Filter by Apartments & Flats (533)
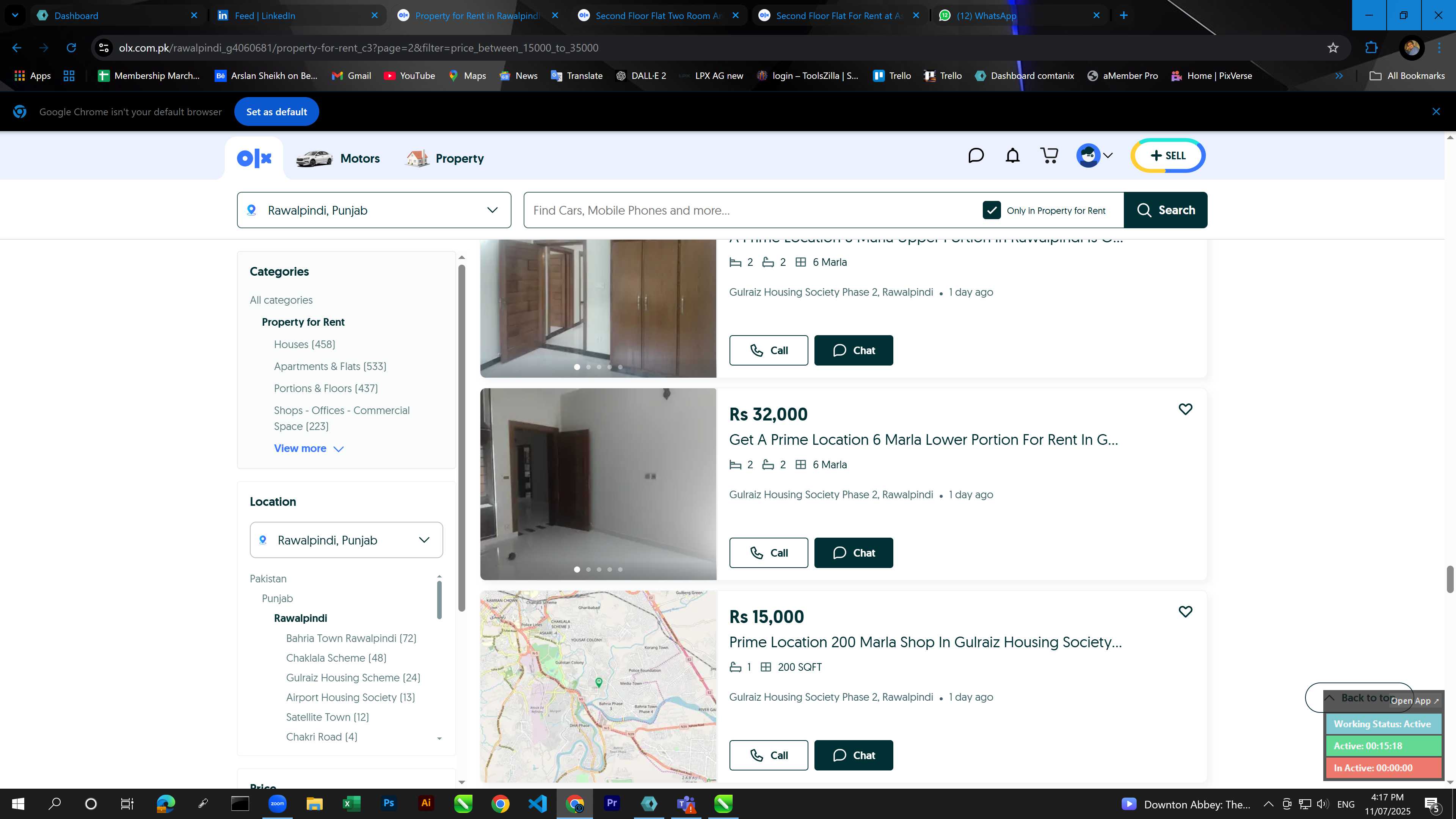1456x819 pixels. pos(330,366)
